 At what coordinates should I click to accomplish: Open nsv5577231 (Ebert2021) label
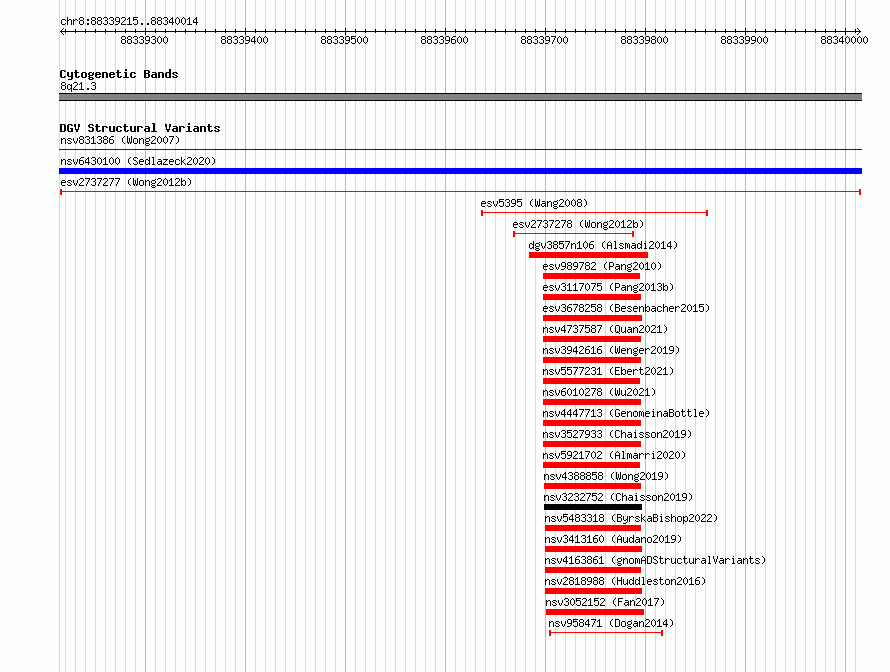point(608,371)
